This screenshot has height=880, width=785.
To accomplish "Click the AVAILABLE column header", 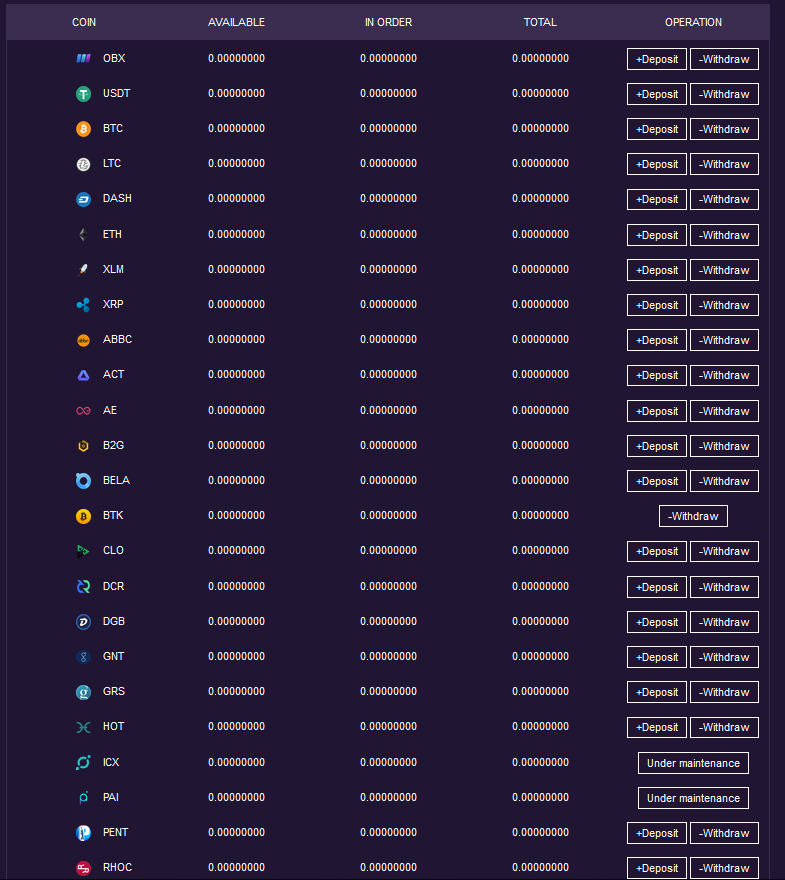I will tap(236, 22).
